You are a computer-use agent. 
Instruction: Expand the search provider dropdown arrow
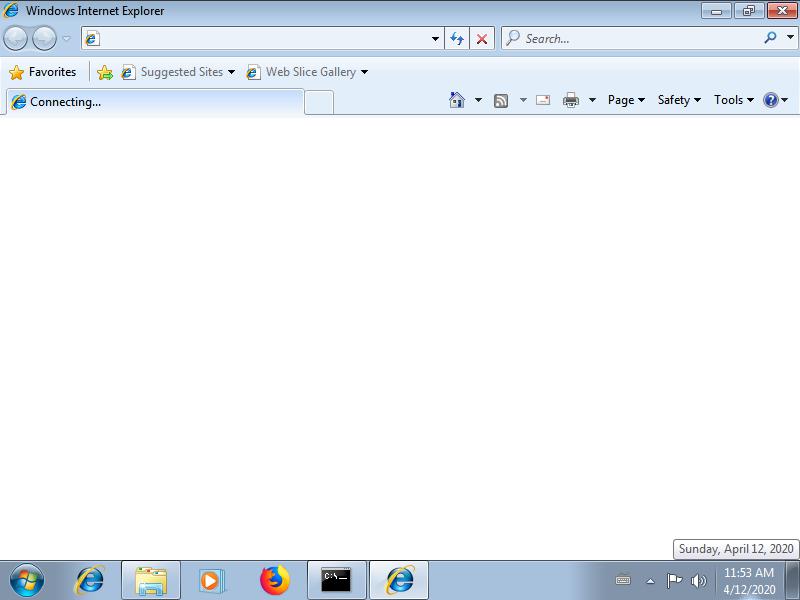[x=790, y=38]
